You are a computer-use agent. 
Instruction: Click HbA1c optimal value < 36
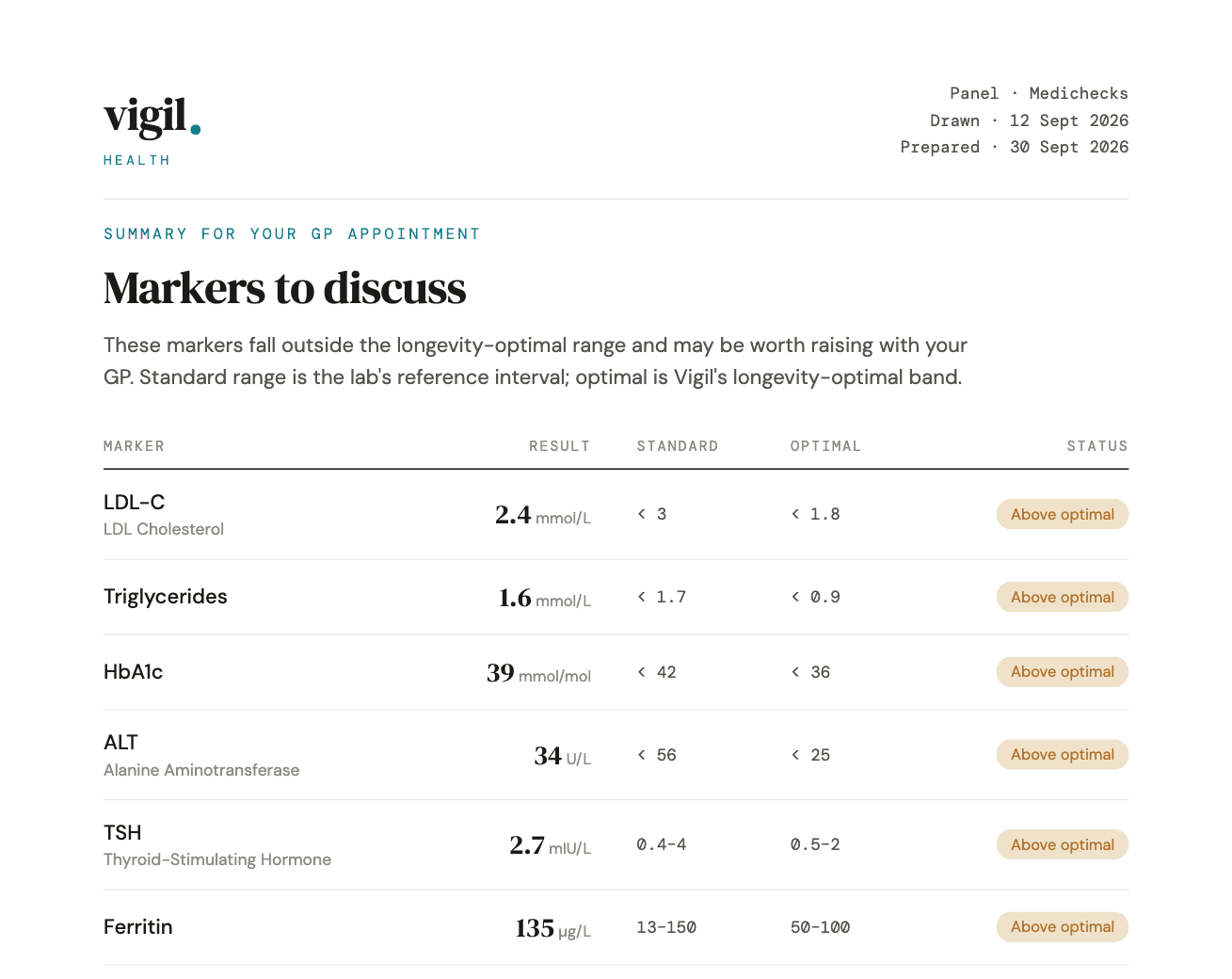click(810, 672)
